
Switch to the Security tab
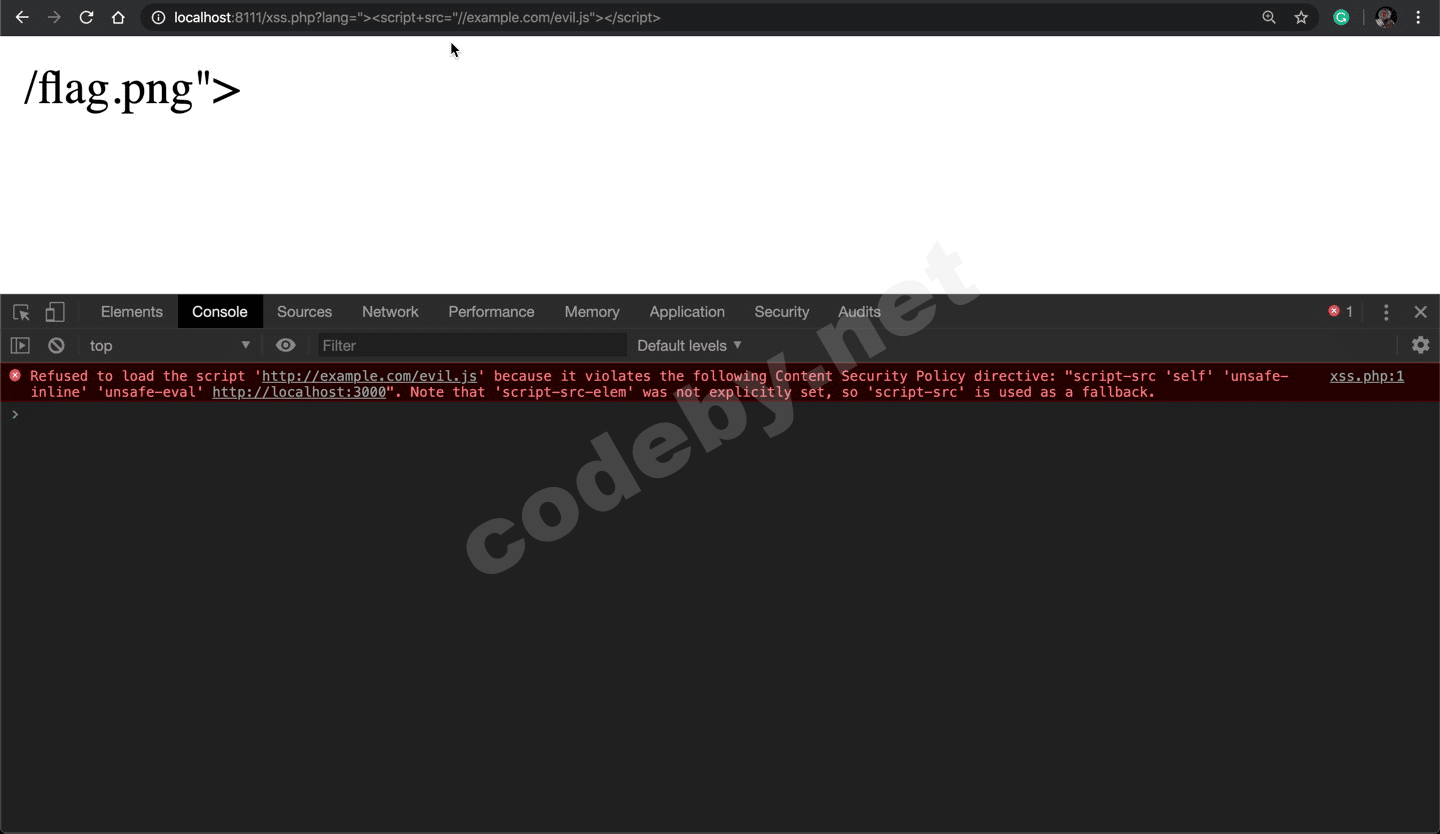pyautogui.click(x=782, y=312)
